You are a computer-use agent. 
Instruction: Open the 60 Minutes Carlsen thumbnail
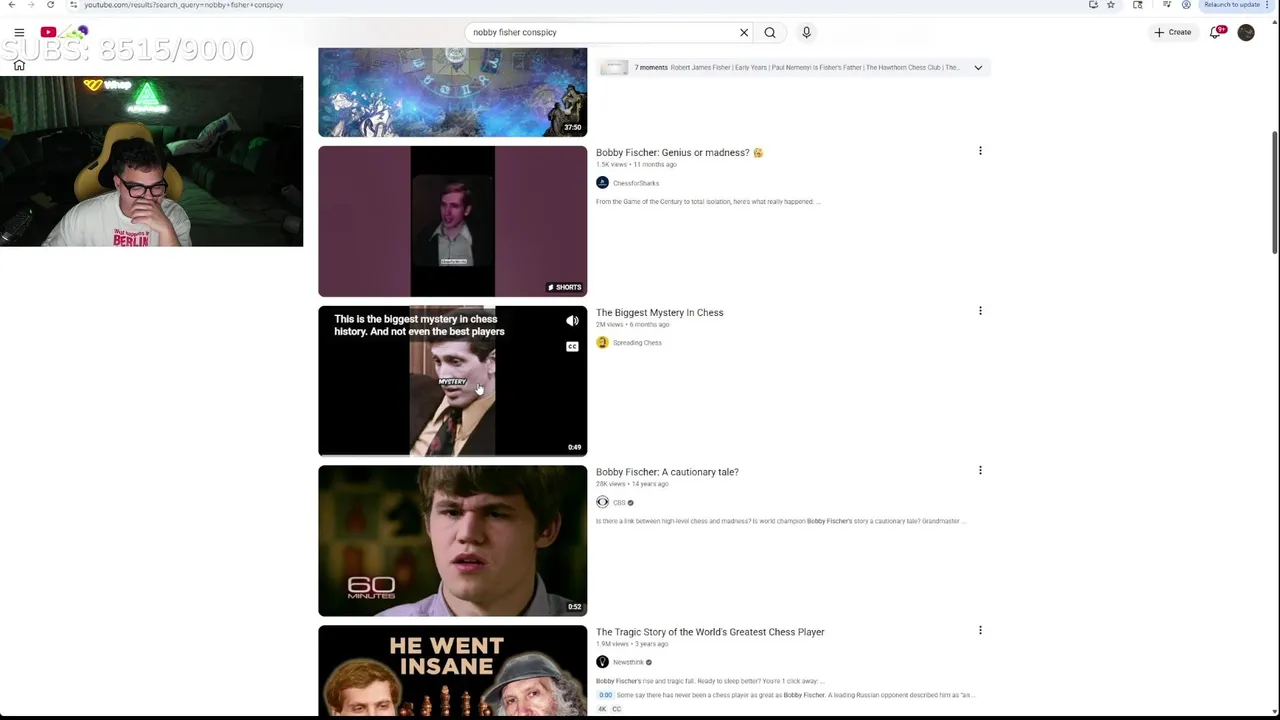(452, 541)
